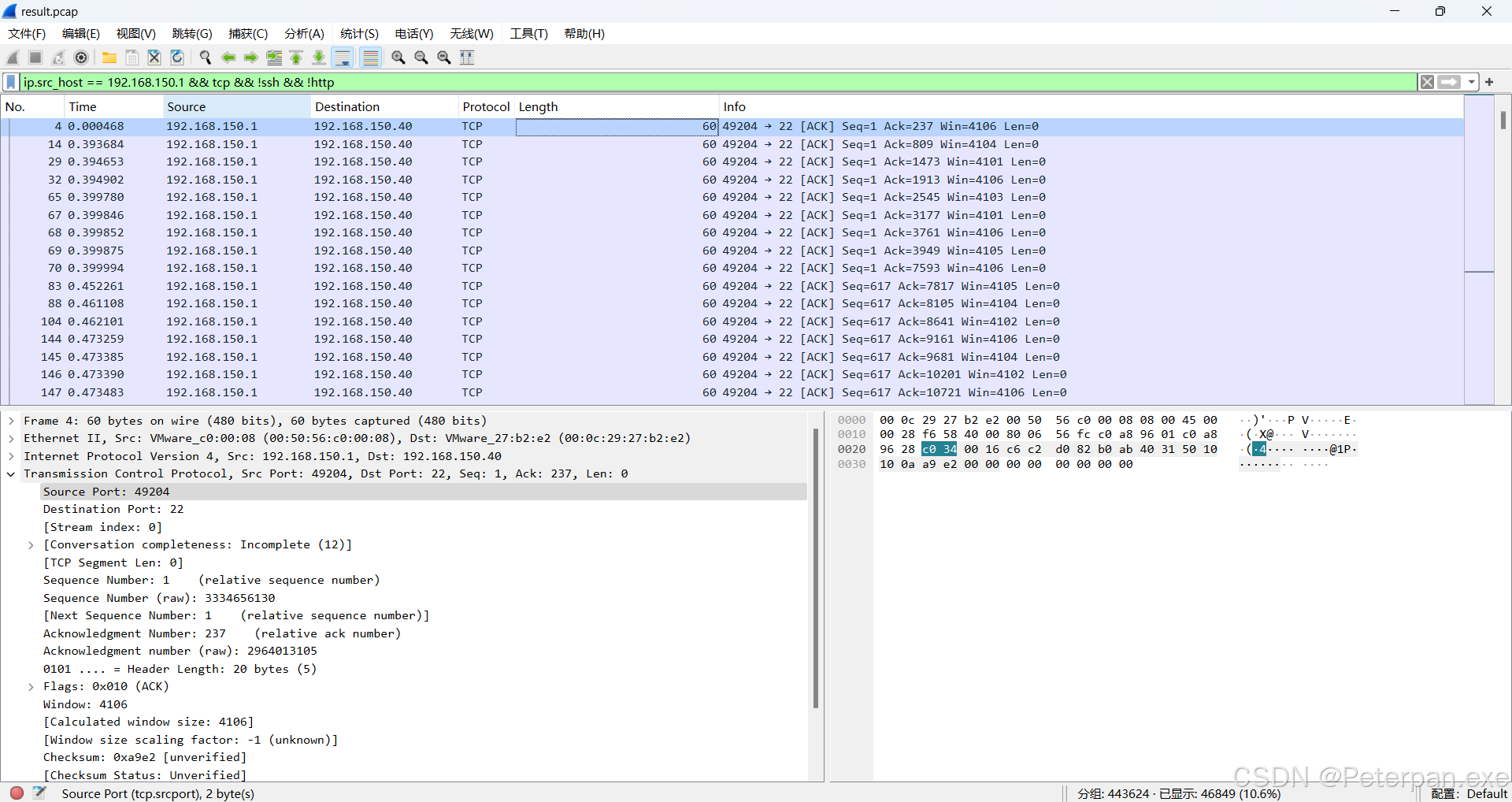
Task: Add a filter button with plus
Action: point(1489,82)
